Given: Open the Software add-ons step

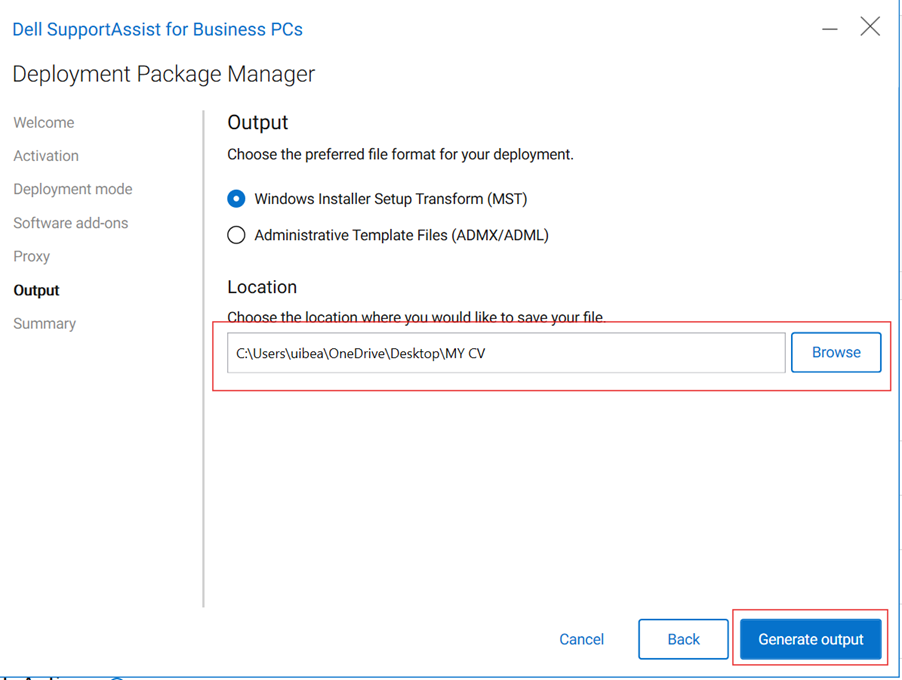Looking at the screenshot, I should [70, 222].
